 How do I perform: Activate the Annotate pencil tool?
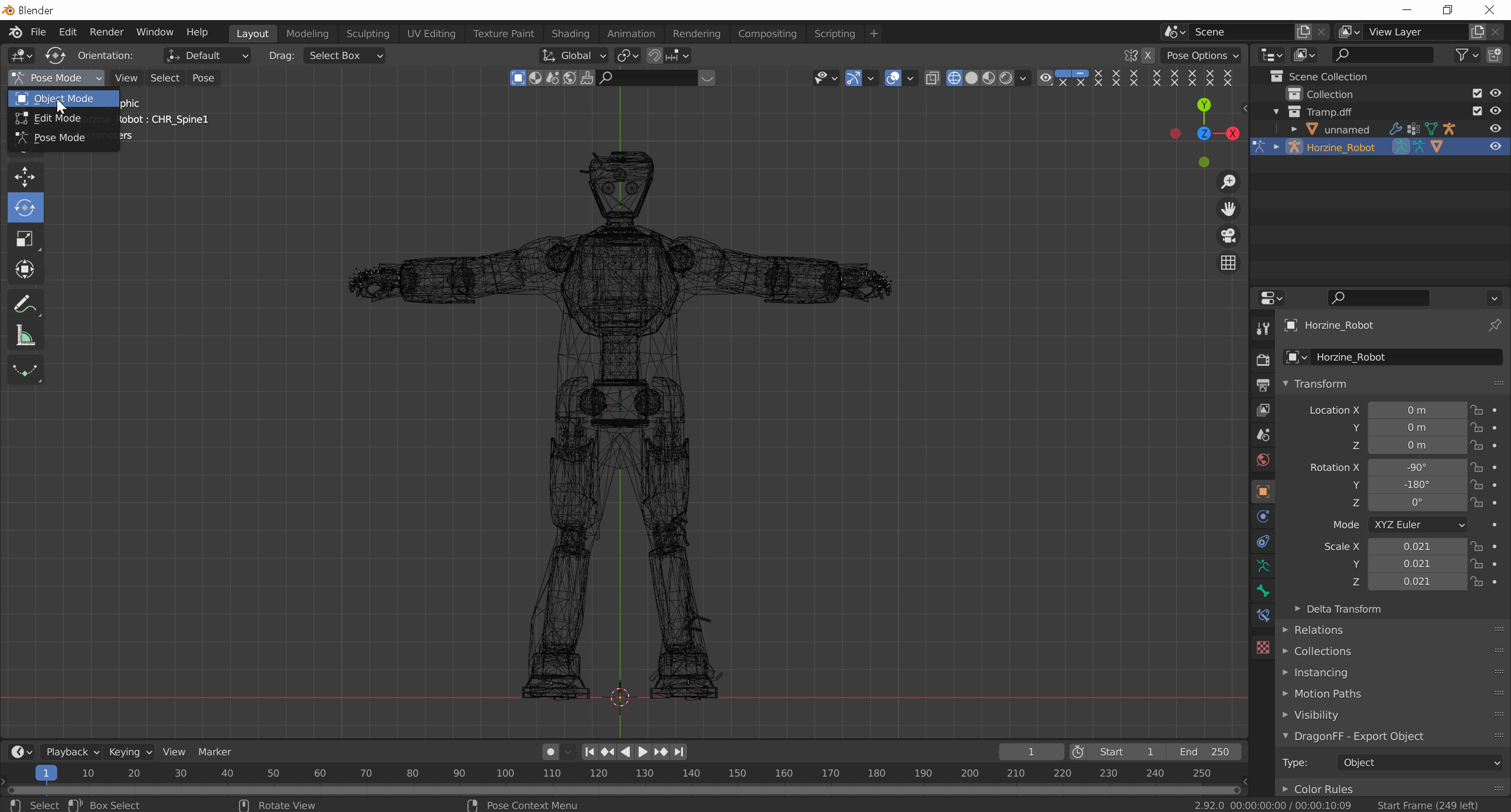25,305
